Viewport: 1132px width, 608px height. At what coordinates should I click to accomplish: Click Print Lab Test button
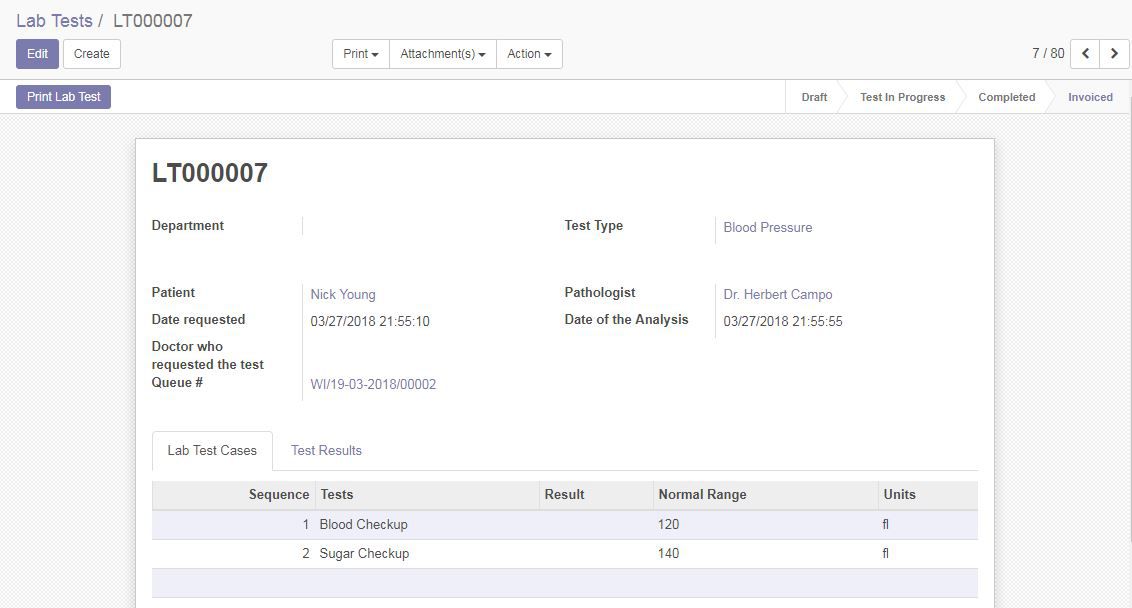coord(64,97)
